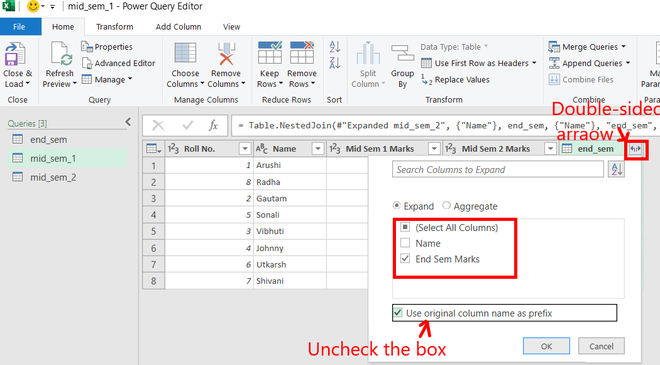660x365 pixels.
Task: Confirm formula with checkmark icon
Action: [188, 125]
